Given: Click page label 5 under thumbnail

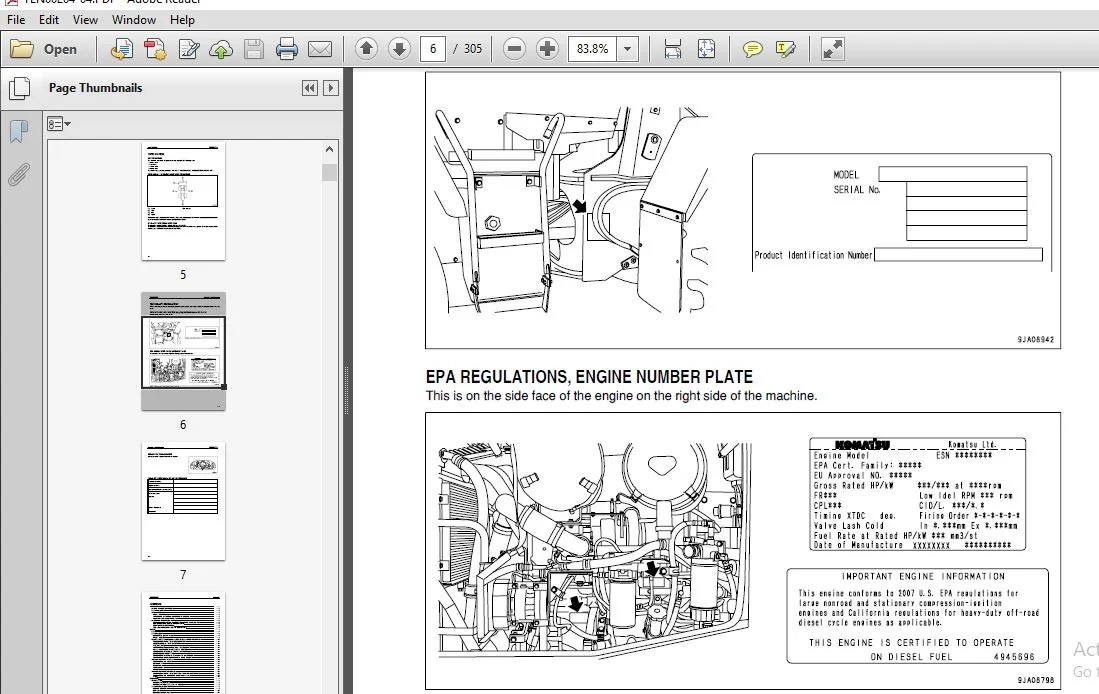Looking at the screenshot, I should [183, 275].
